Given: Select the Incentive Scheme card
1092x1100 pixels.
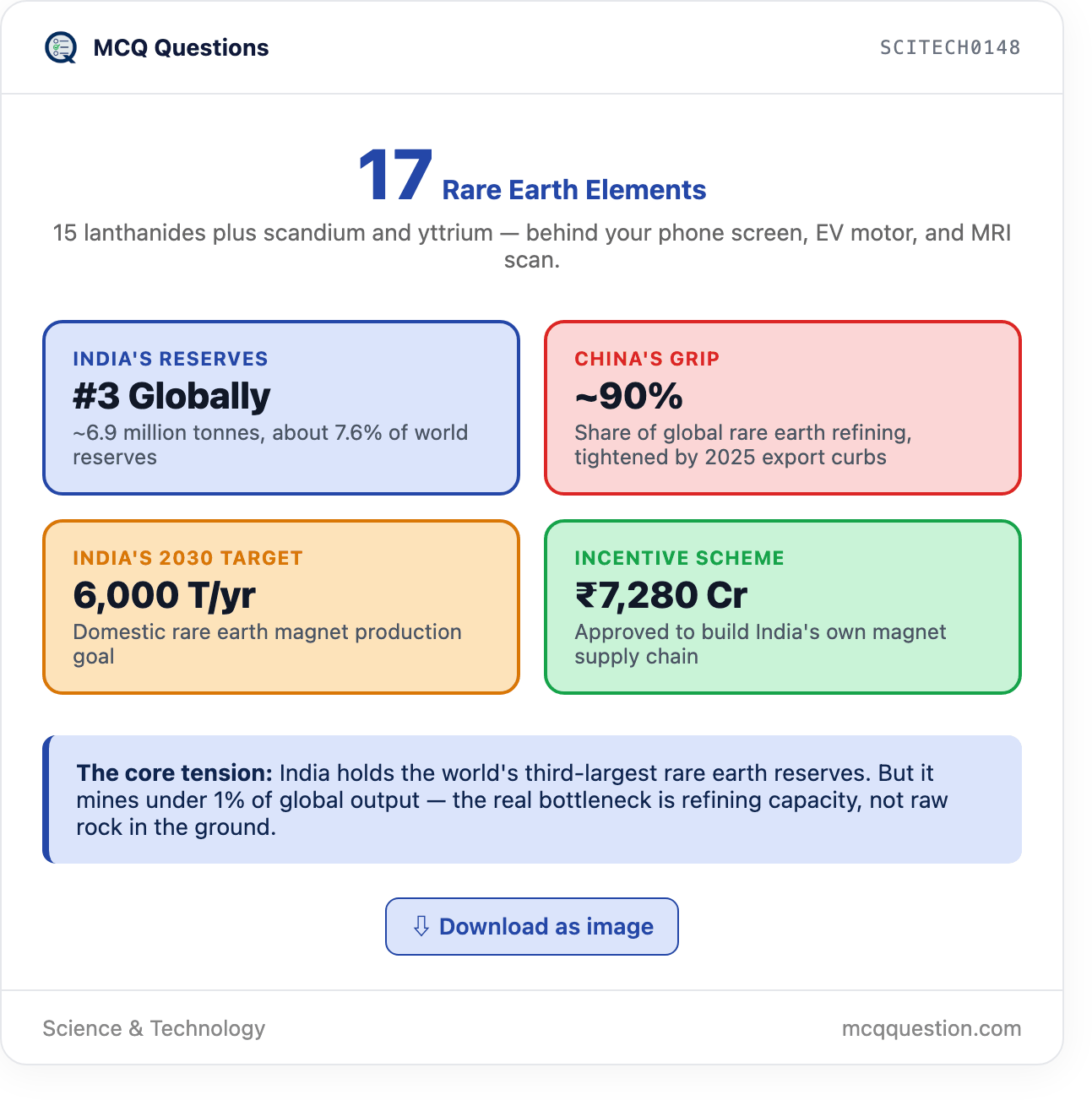Looking at the screenshot, I should click(783, 607).
